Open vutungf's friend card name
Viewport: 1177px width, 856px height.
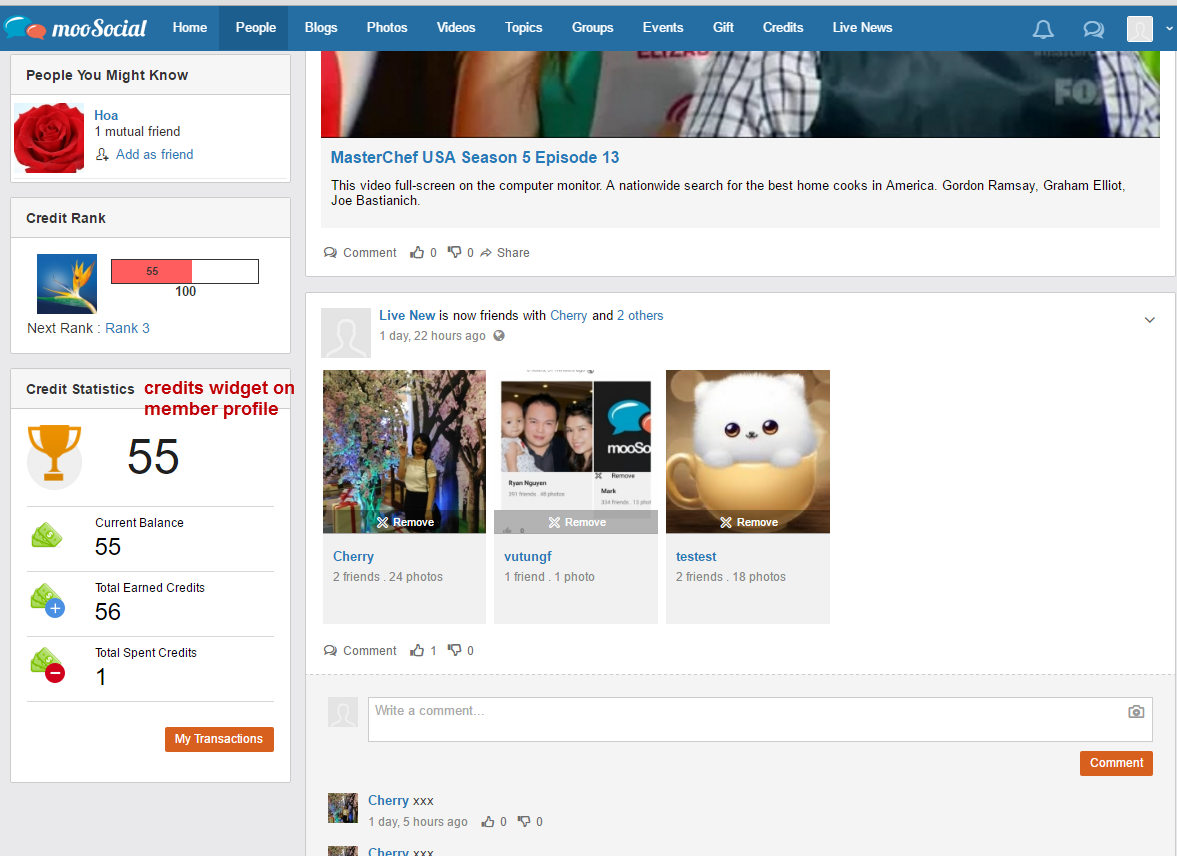click(x=528, y=556)
